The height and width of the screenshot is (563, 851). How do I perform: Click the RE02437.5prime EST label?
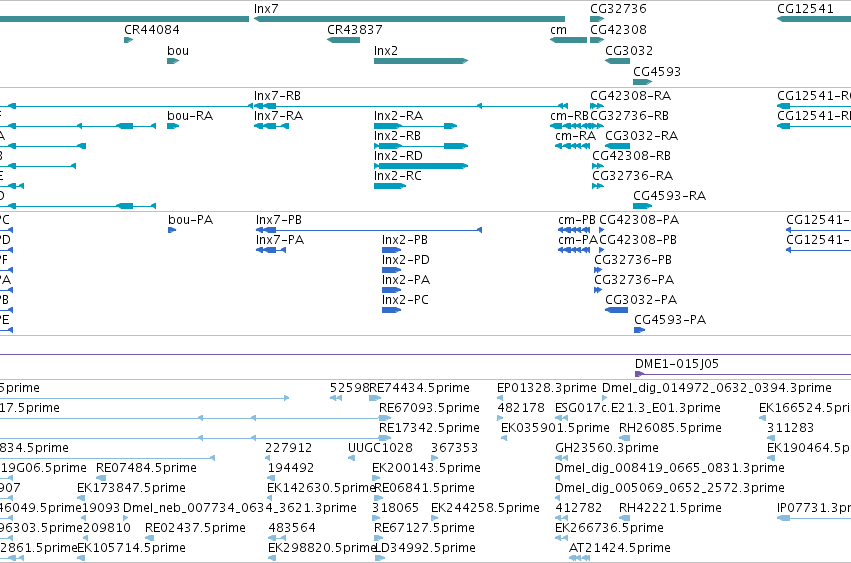coord(195,528)
